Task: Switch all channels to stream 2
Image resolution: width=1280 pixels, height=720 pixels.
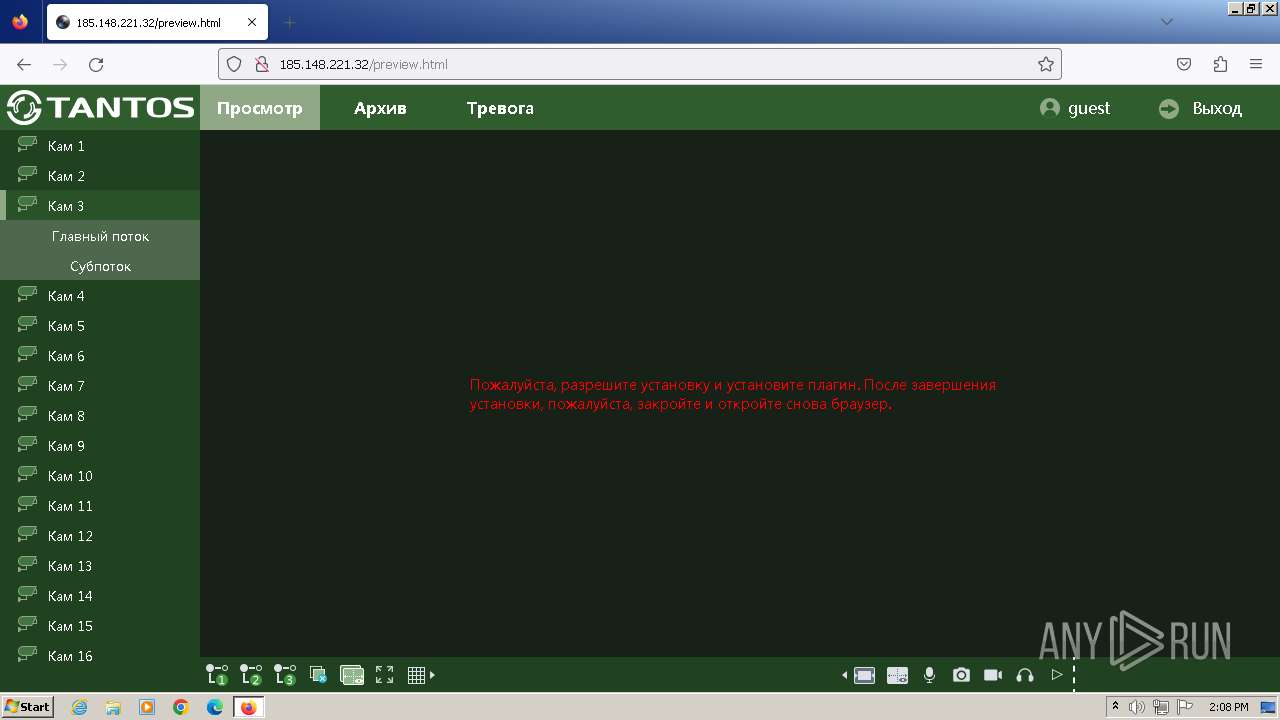Action: (251, 675)
